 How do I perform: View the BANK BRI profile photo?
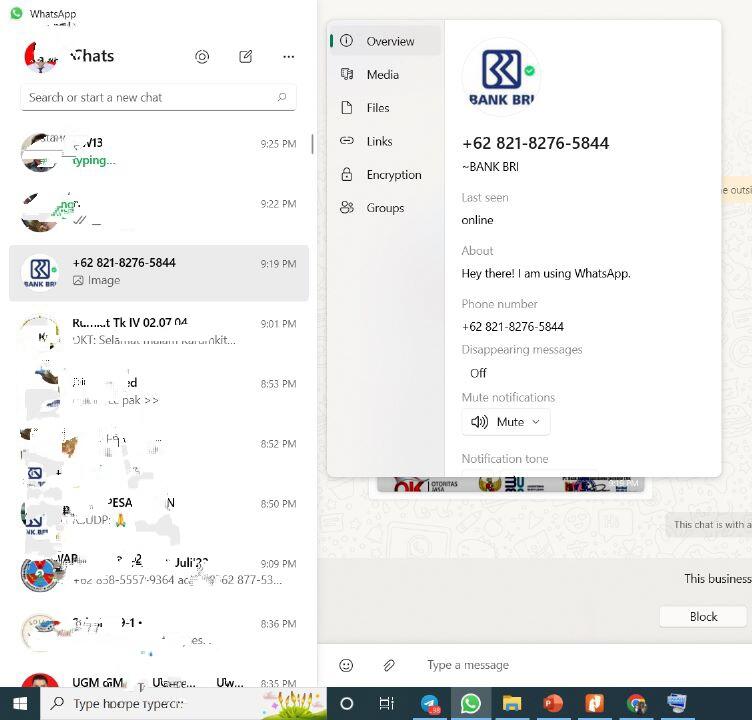pyautogui.click(x=501, y=77)
